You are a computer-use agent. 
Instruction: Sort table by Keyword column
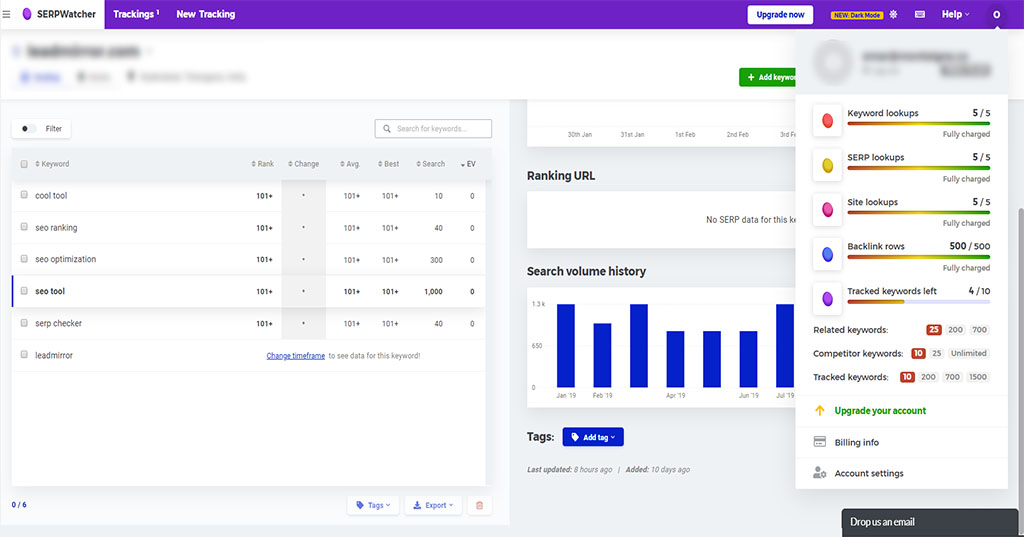[52, 164]
